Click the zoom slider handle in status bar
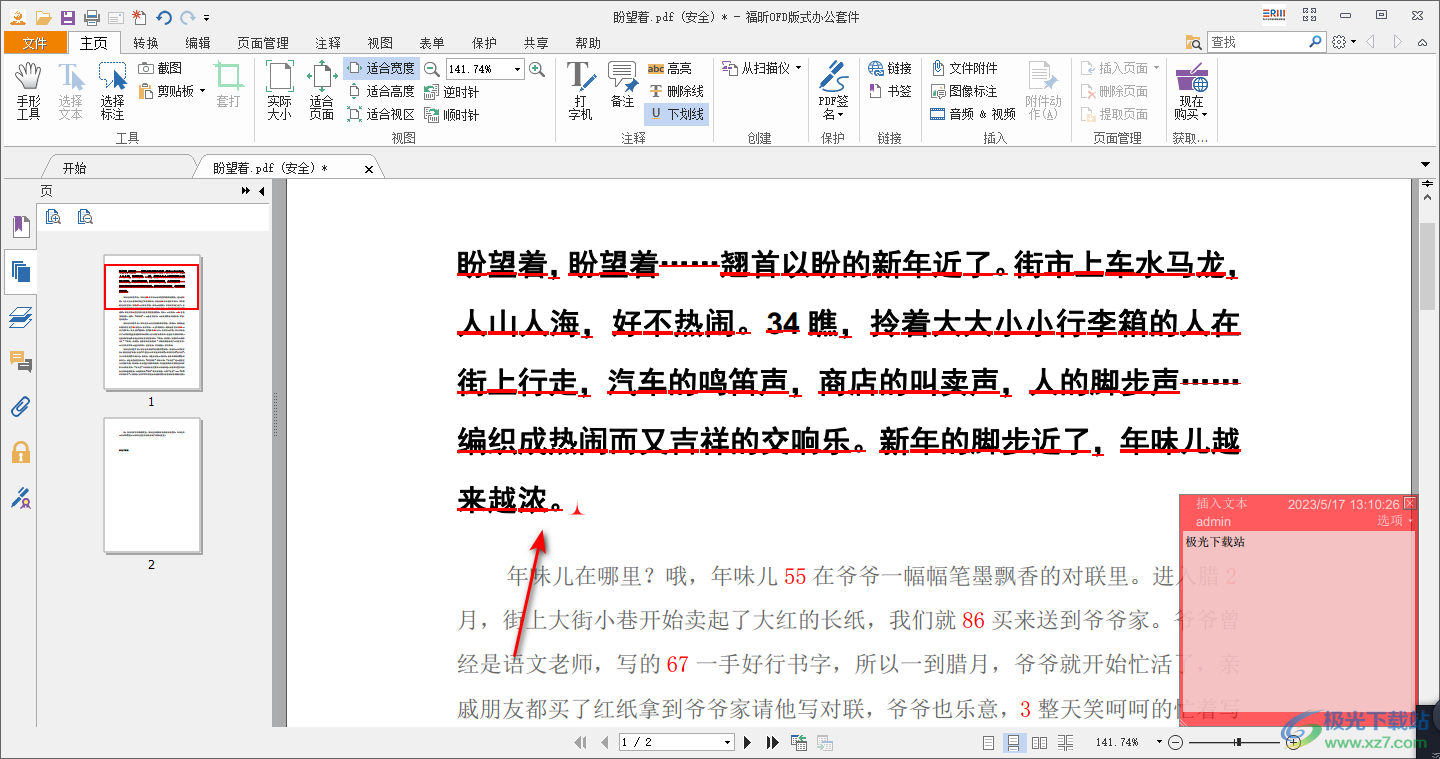 click(1238, 742)
